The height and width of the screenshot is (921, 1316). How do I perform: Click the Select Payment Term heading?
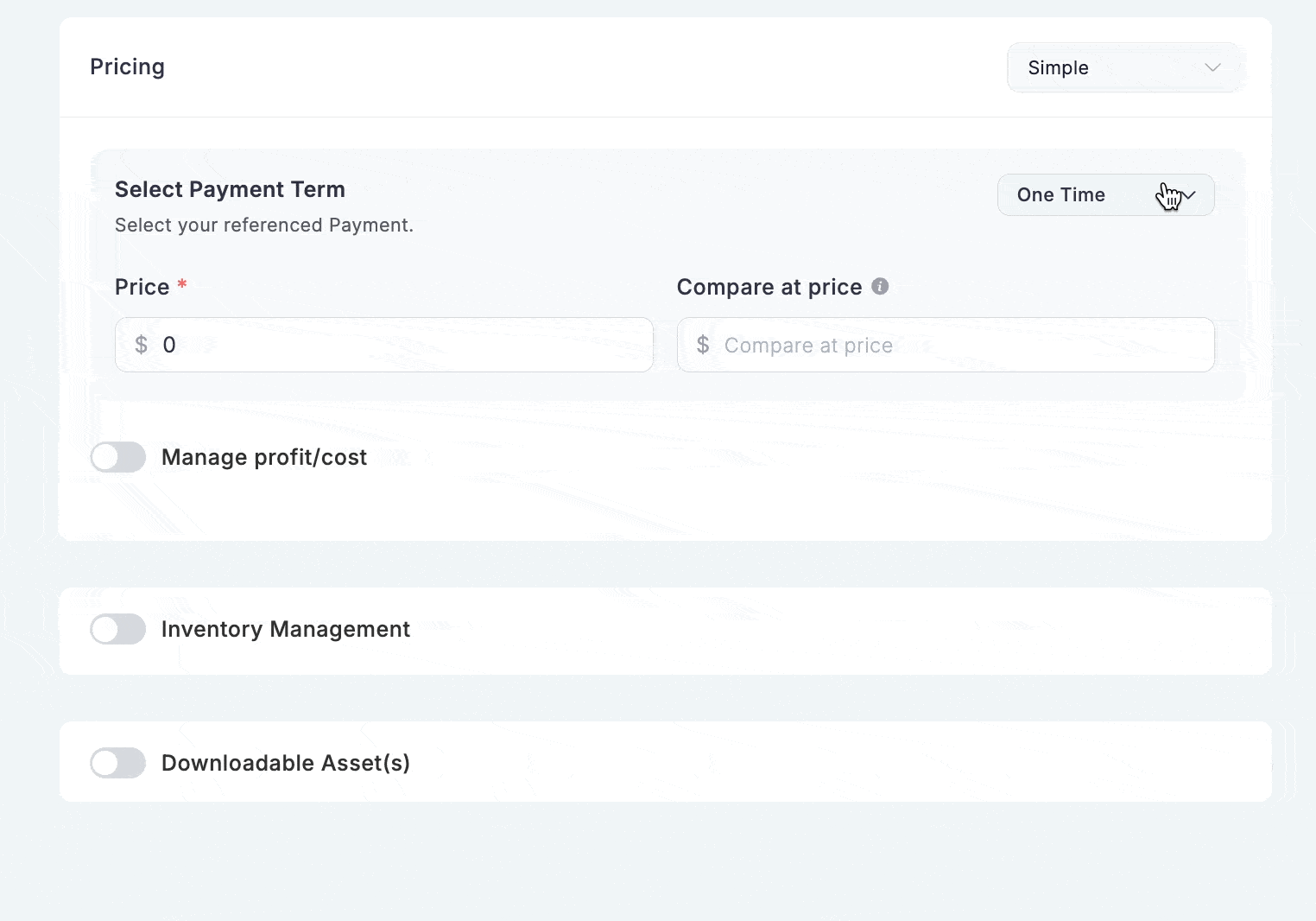230,189
